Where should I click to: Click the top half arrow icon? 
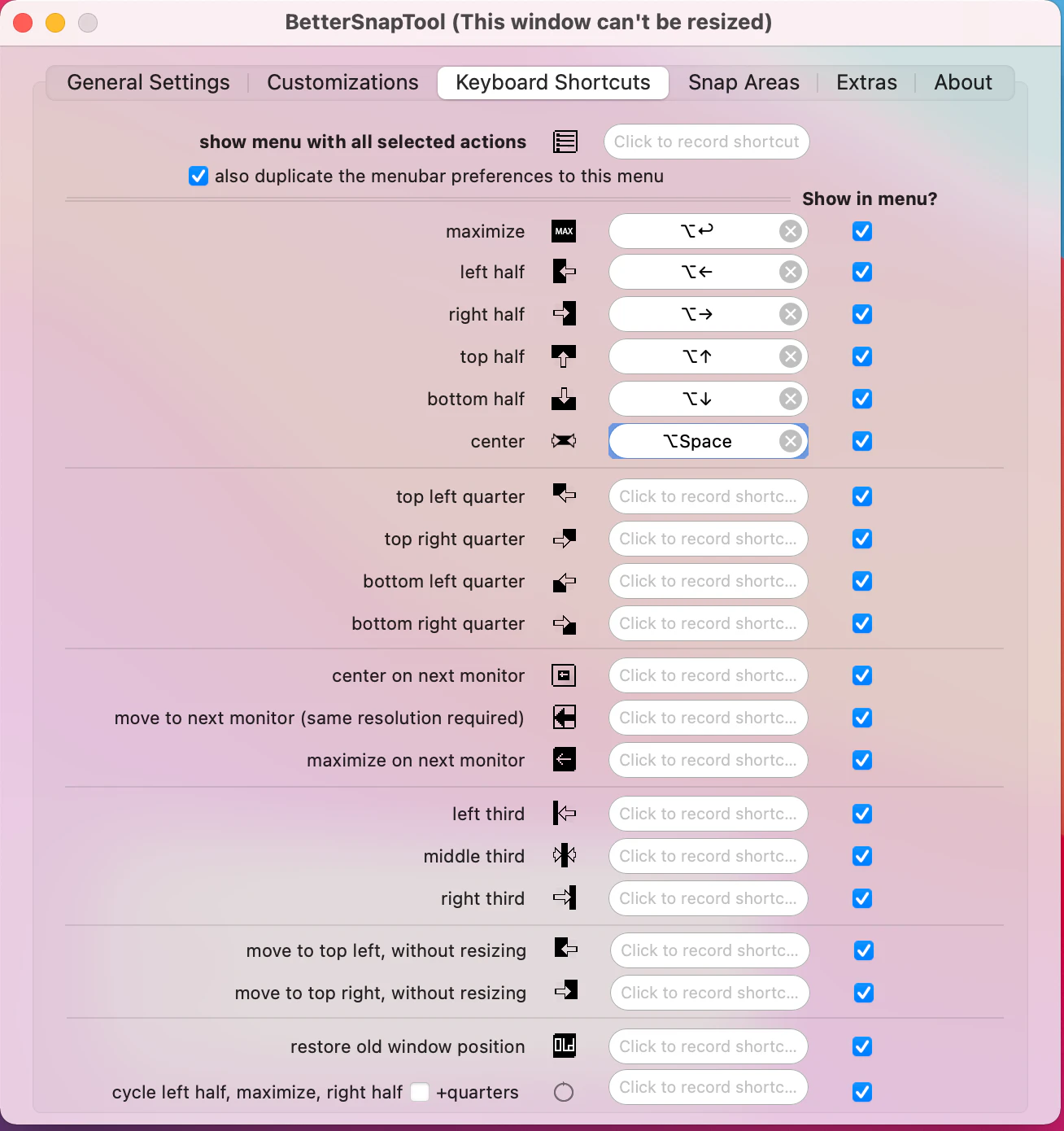564,356
